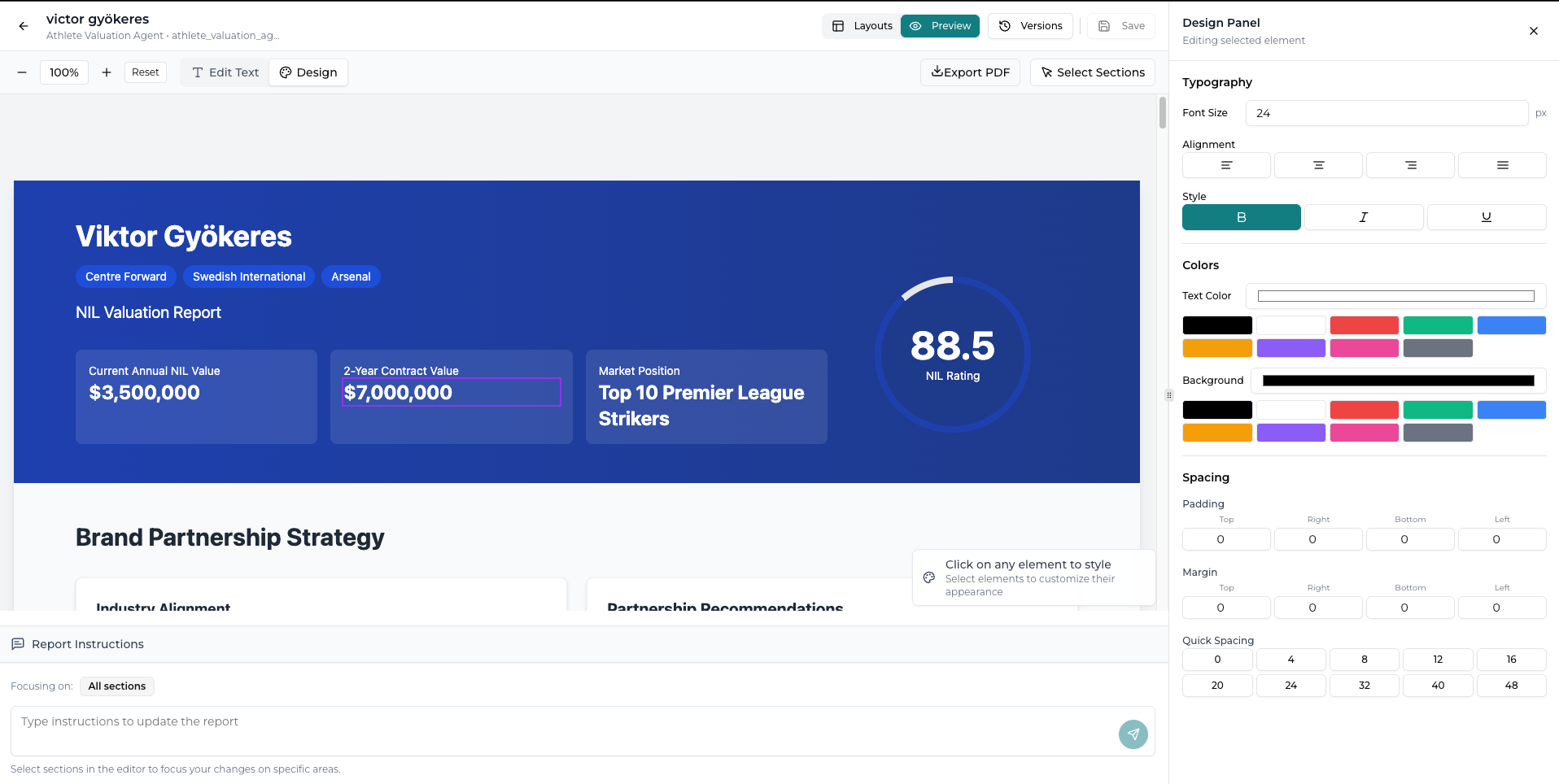Edit Margin Top value
This screenshot has width=1559, height=784.
1226,608
